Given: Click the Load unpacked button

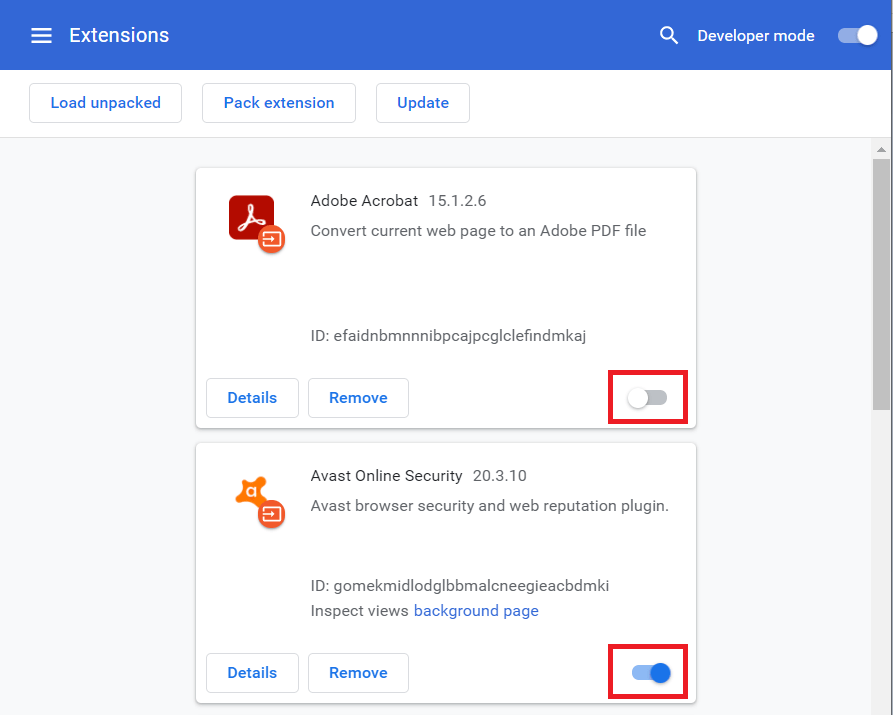Looking at the screenshot, I should point(105,103).
